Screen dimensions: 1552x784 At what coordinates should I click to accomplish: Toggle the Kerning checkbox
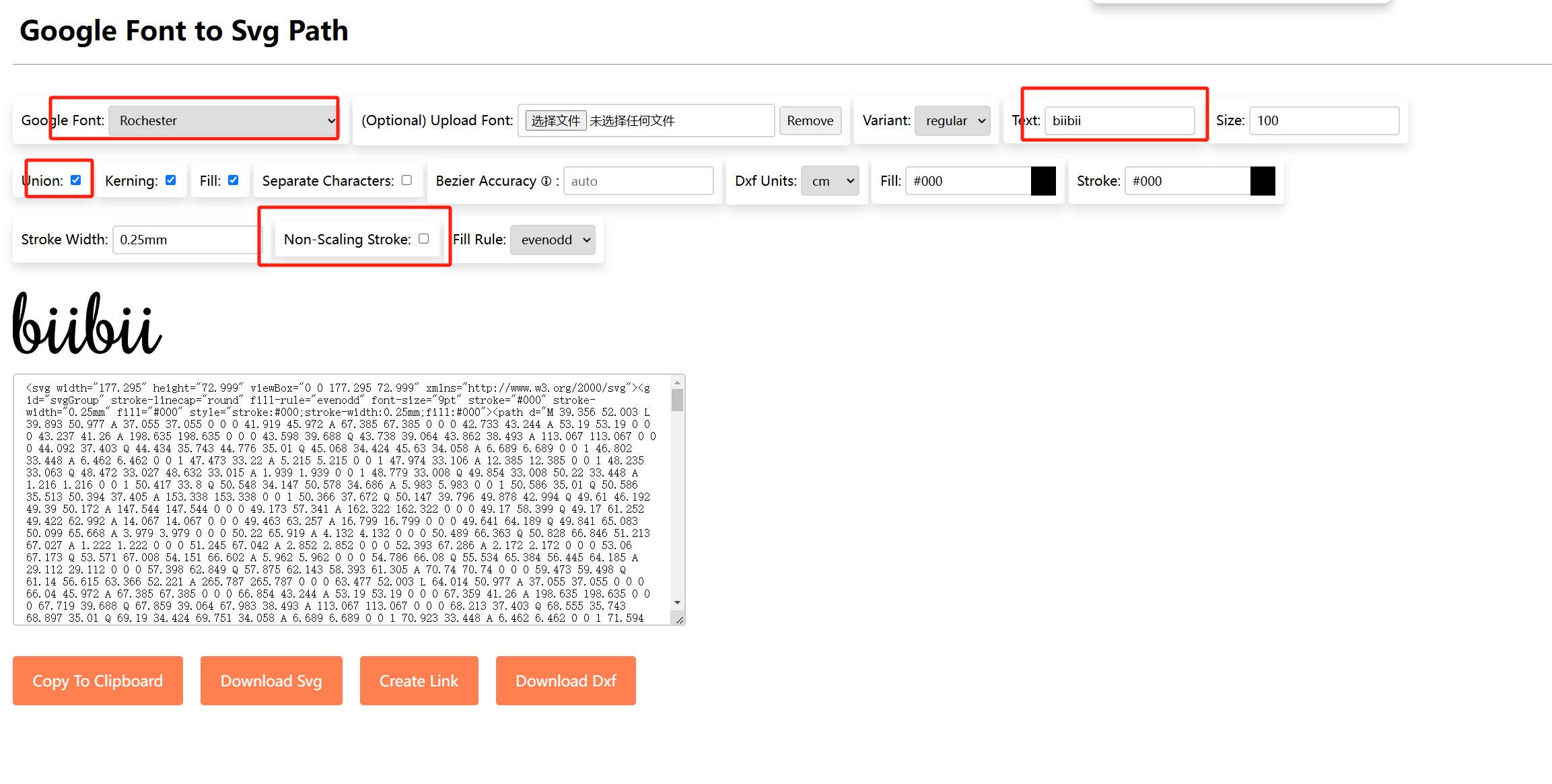click(171, 180)
